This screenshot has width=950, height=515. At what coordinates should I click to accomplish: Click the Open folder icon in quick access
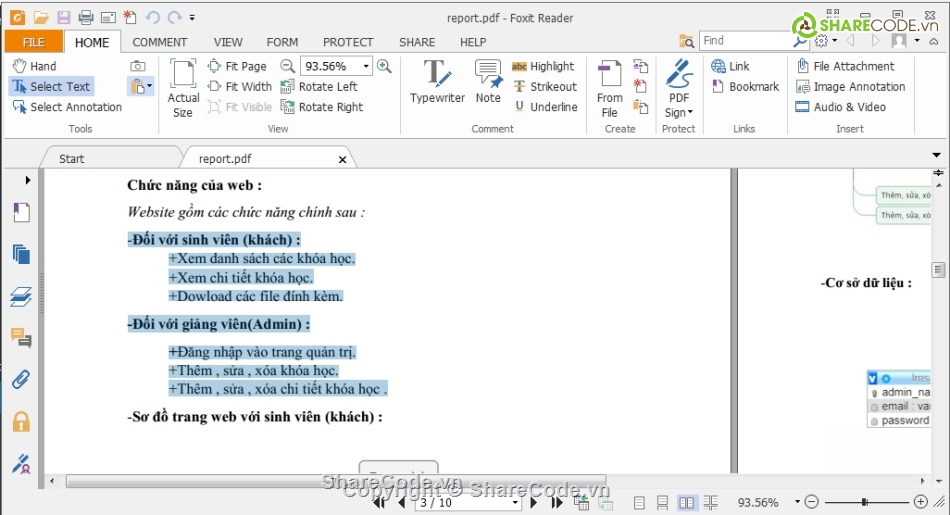tap(41, 18)
